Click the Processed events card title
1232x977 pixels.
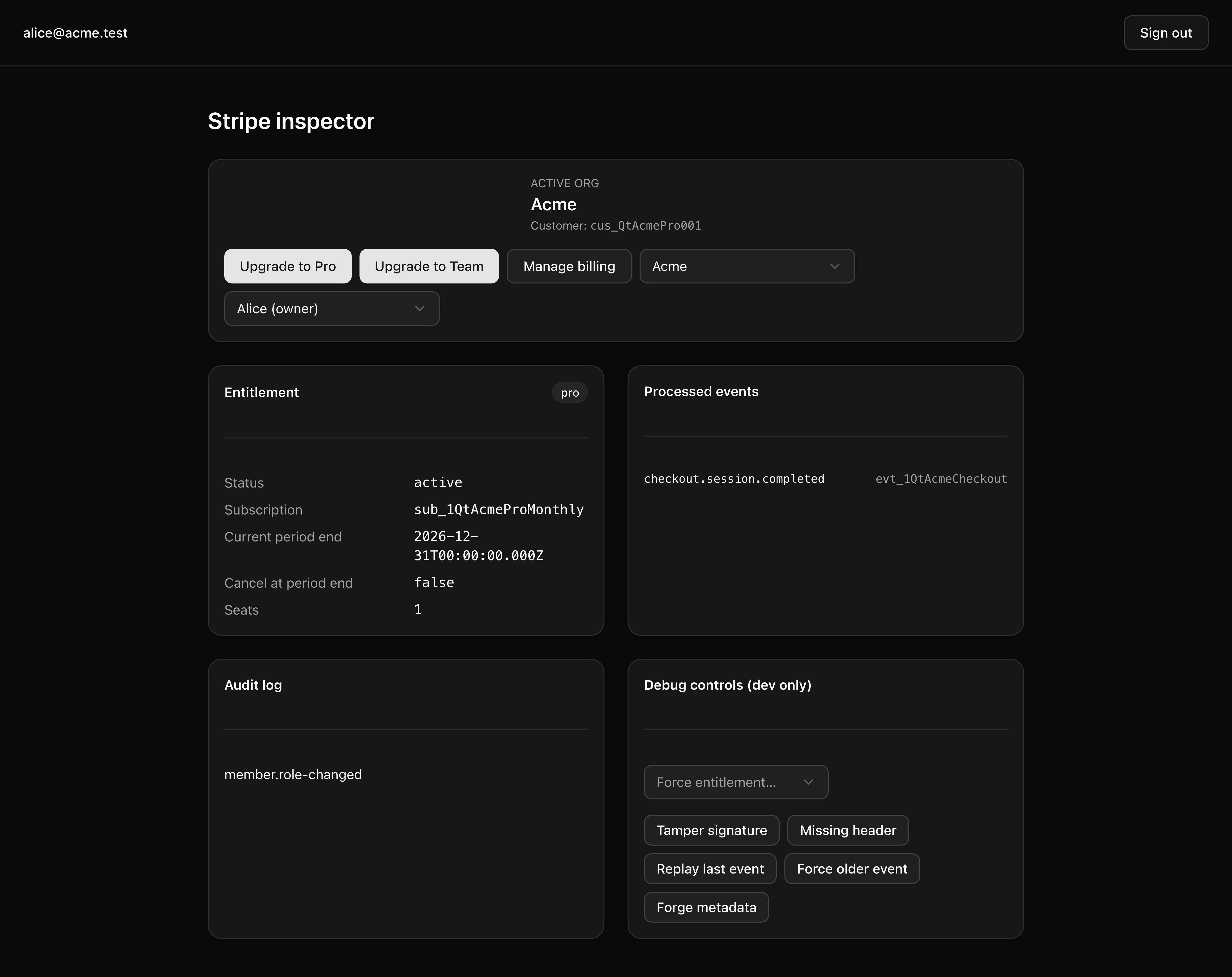pos(701,391)
